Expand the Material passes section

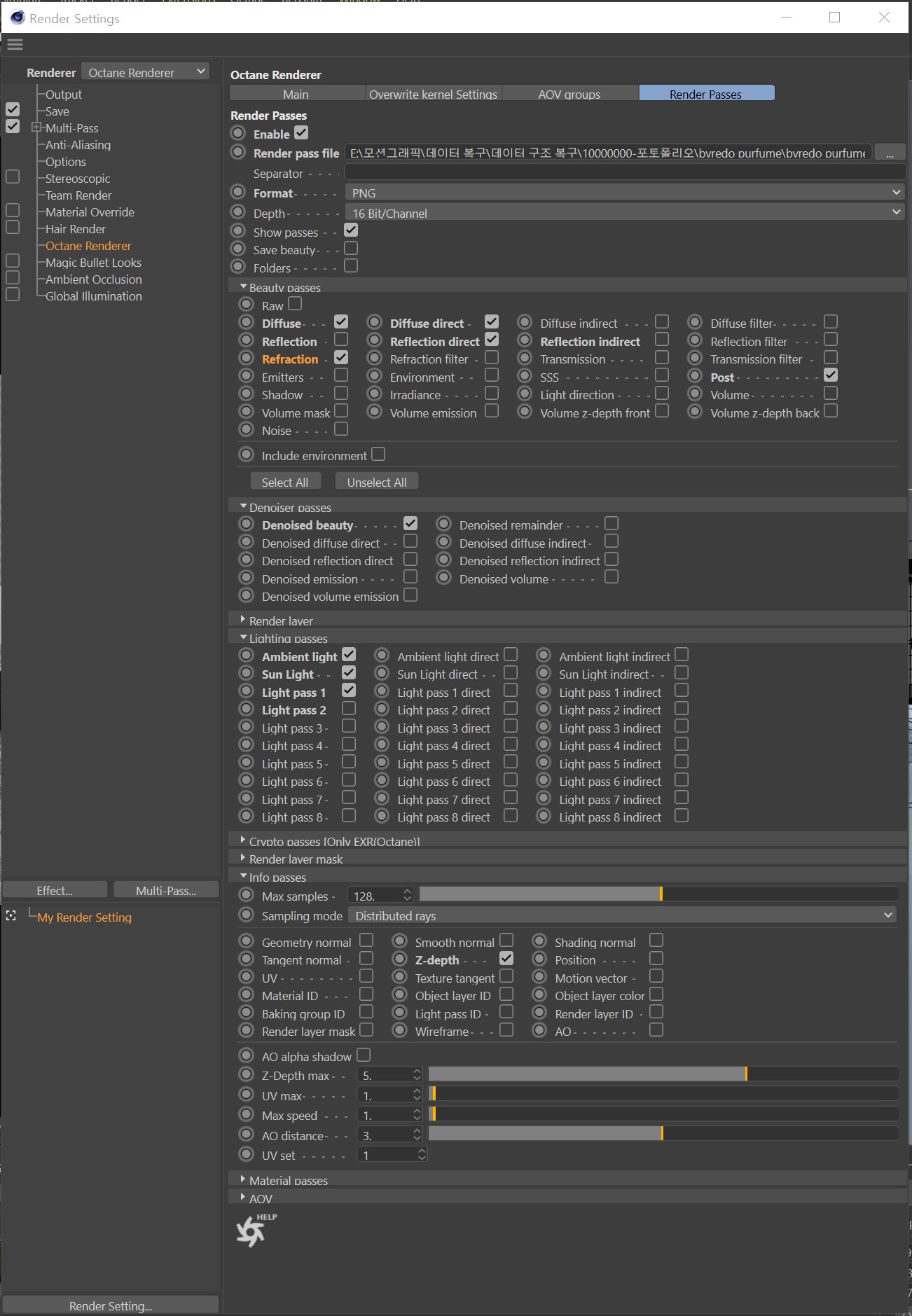[x=243, y=1179]
